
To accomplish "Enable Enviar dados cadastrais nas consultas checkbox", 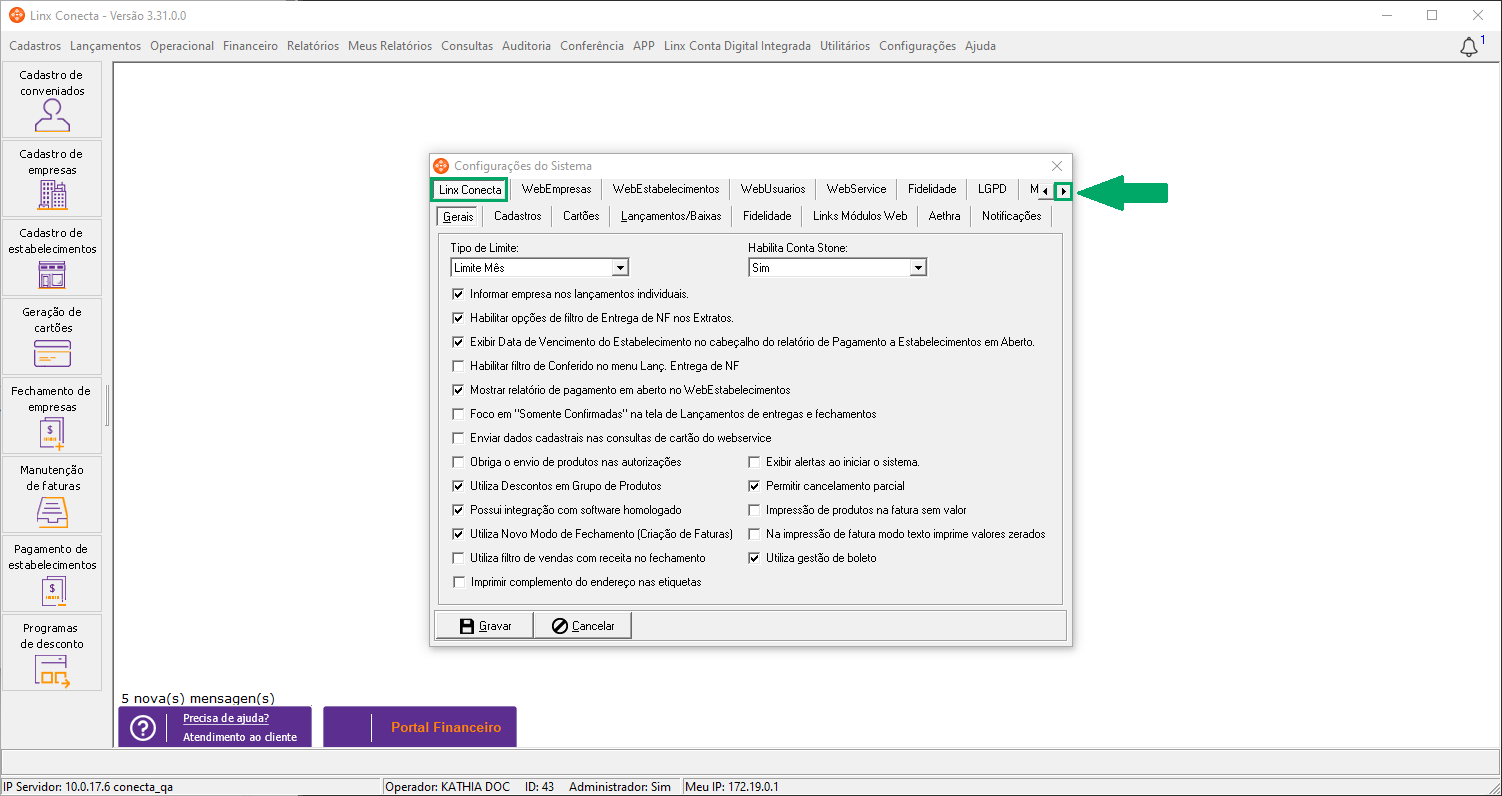I will (x=459, y=438).
